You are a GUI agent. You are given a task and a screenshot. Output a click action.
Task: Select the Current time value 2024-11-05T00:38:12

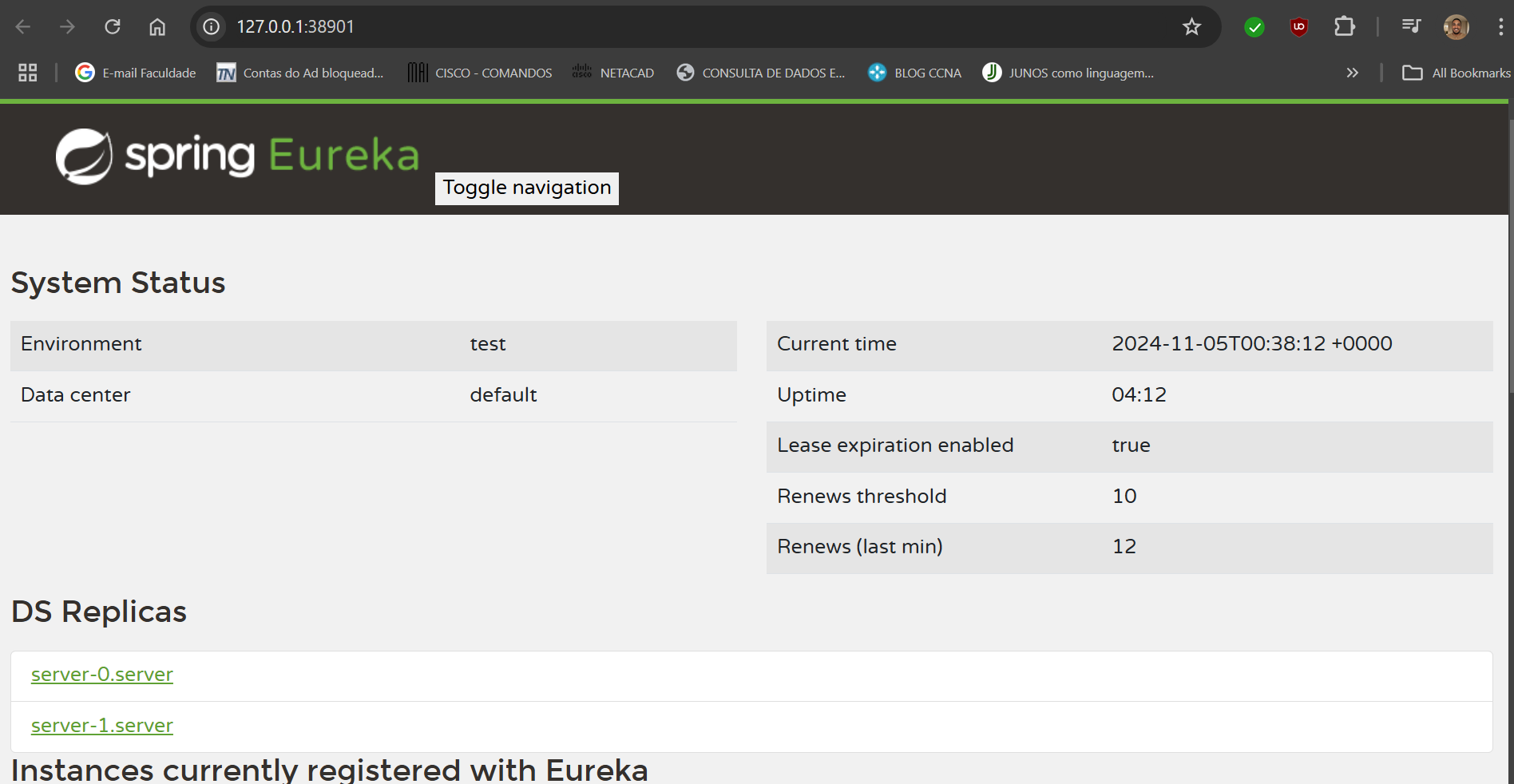tap(1219, 344)
